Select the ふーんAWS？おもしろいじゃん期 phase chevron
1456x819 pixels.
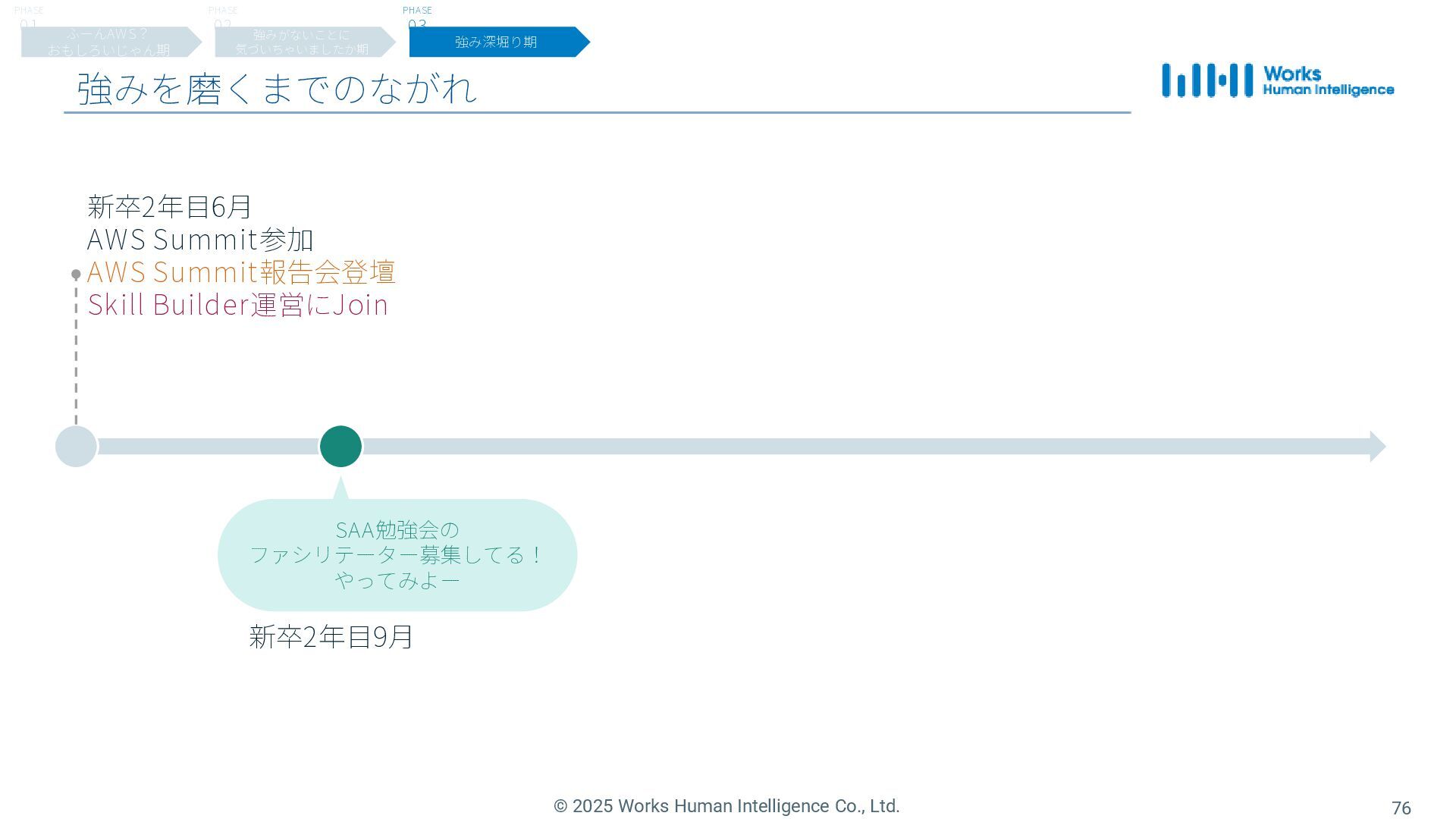111,42
